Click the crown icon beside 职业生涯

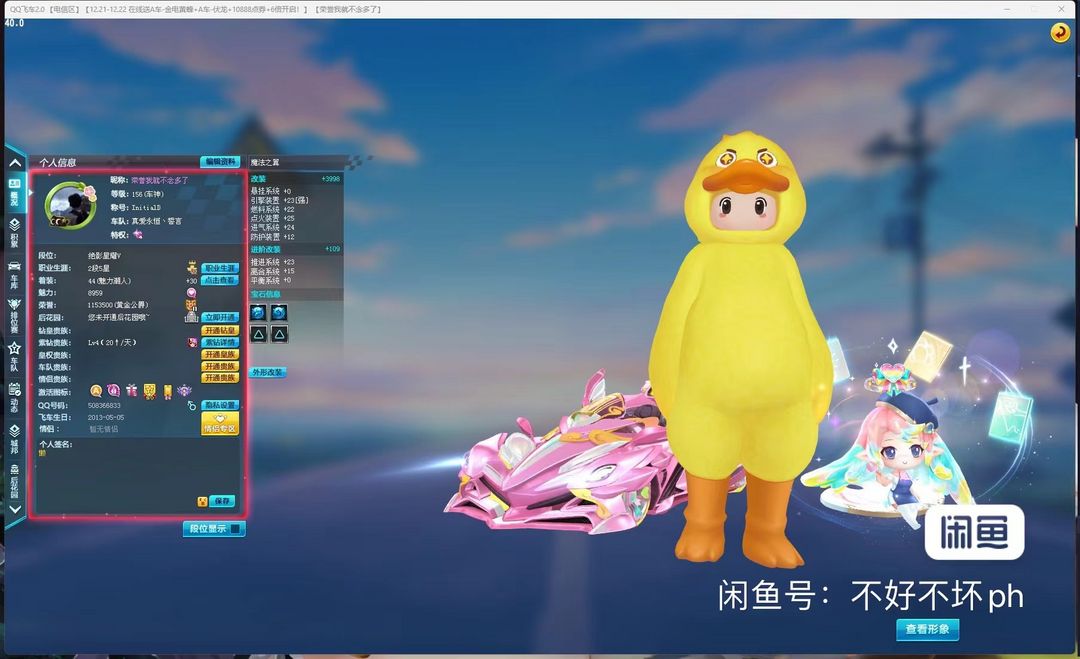(x=191, y=268)
